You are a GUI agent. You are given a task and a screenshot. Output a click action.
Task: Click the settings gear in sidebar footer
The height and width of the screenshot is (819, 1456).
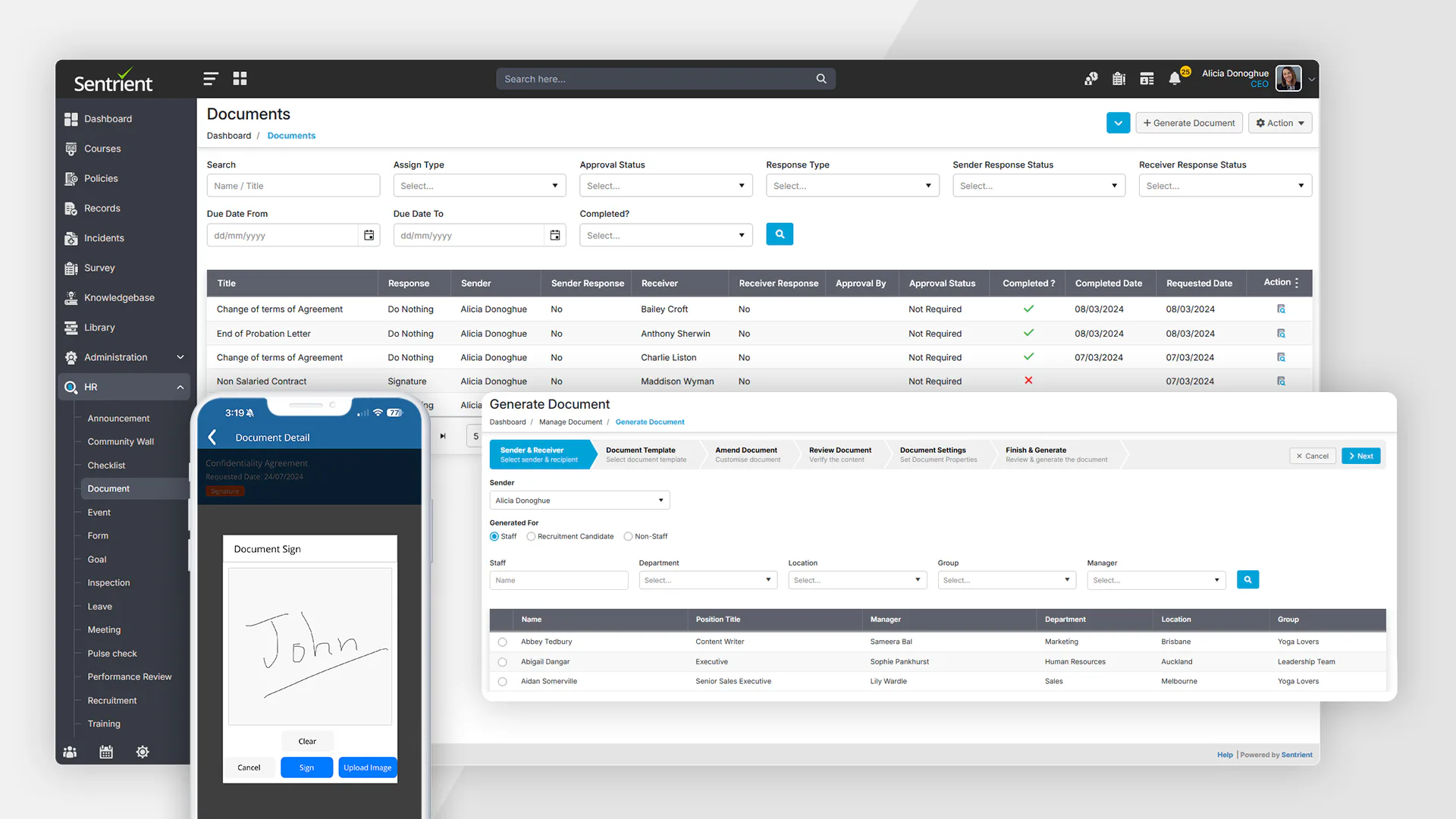[x=143, y=752]
